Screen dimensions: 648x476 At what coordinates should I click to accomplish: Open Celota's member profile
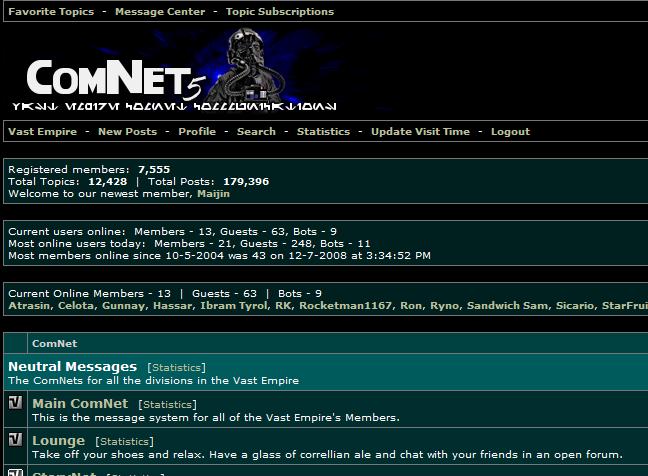click(76, 306)
